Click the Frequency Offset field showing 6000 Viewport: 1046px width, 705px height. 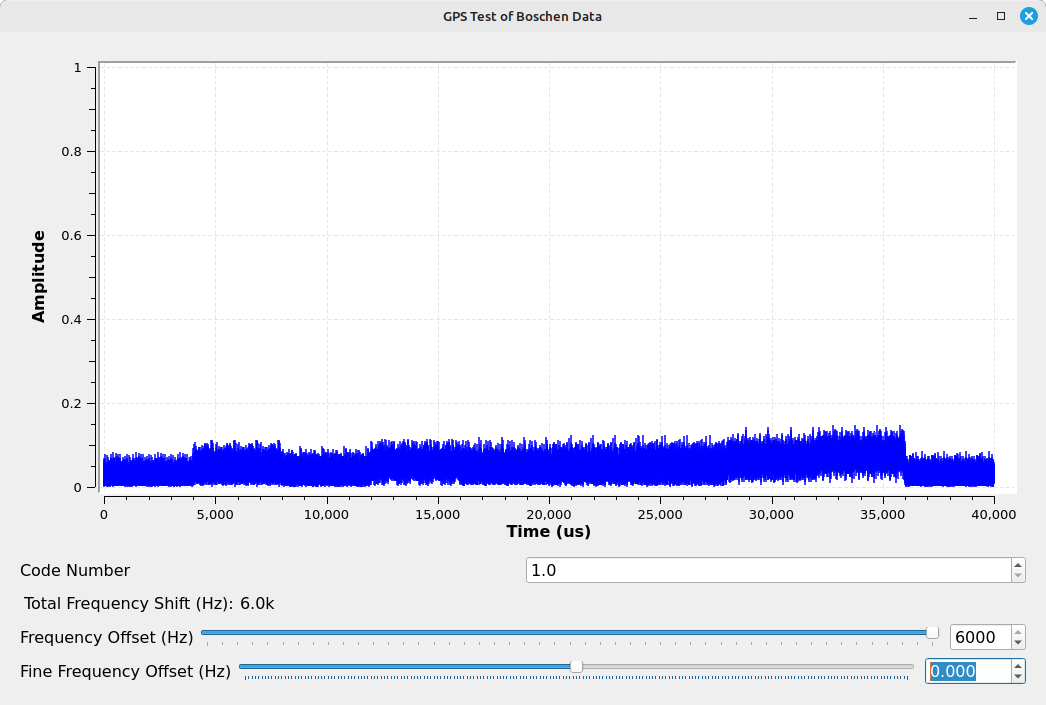(x=978, y=637)
